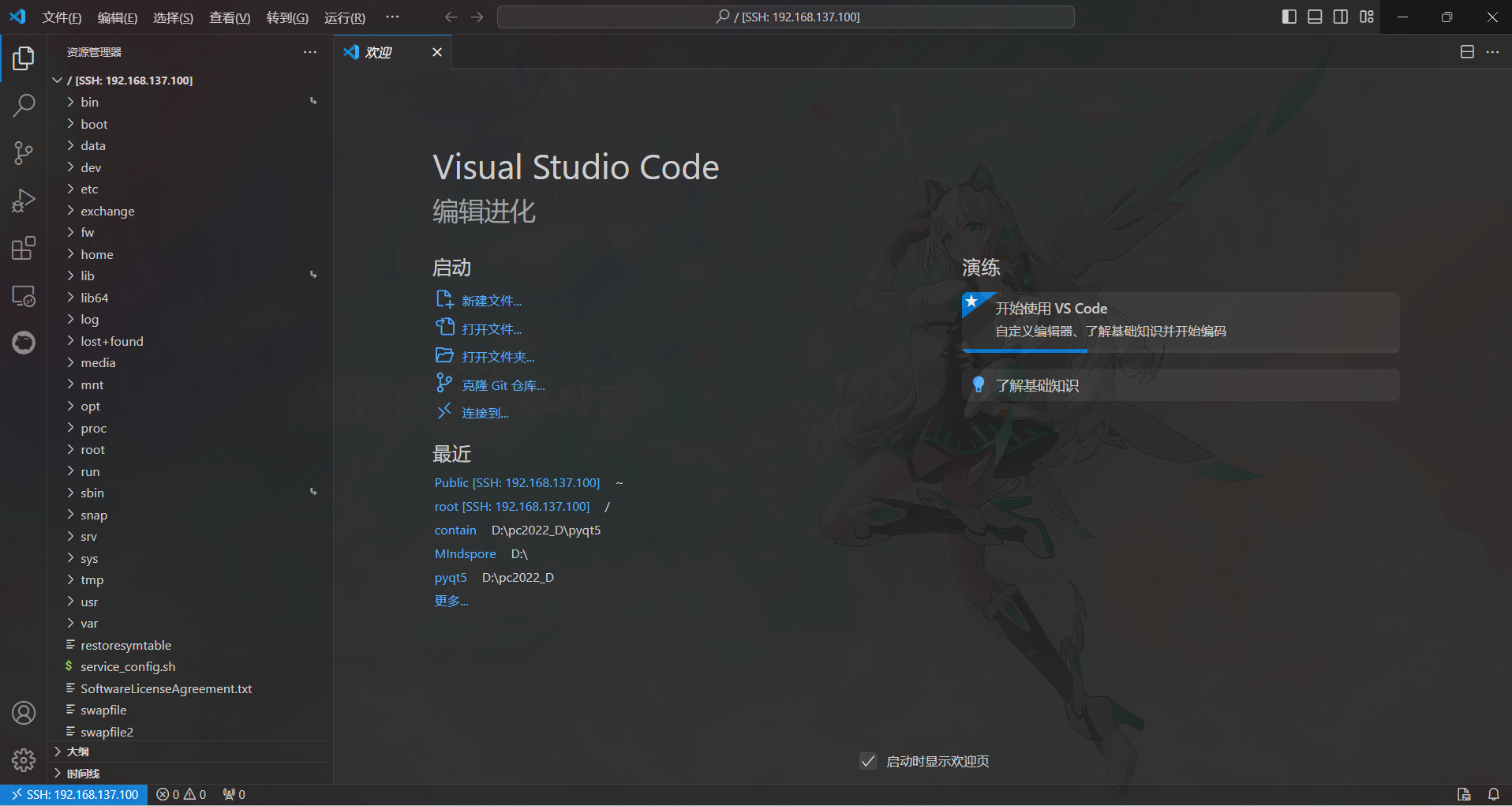Screen dimensions: 1512x806
Task: Open the 运行(R) menu
Action: click(345, 17)
